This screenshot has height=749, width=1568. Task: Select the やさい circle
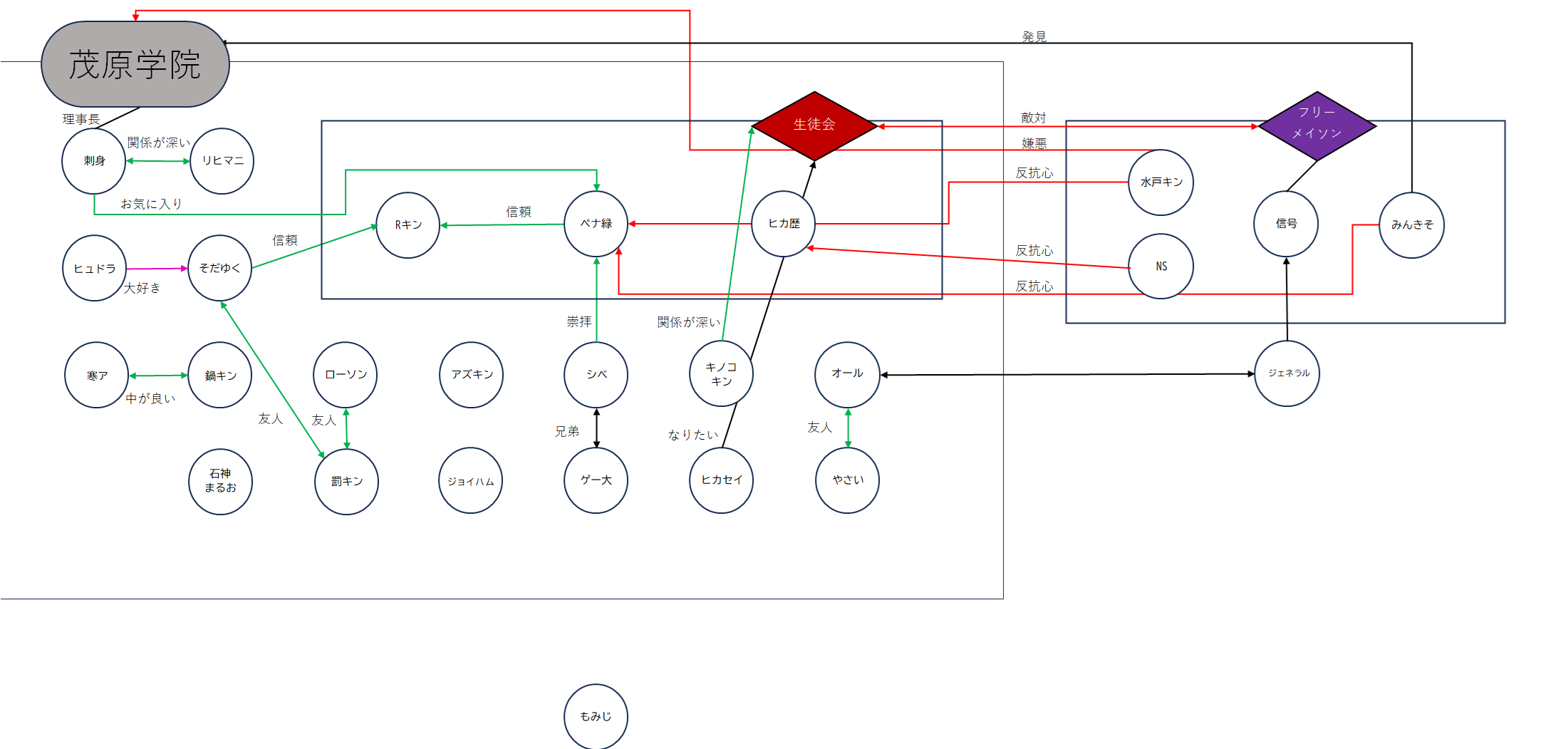click(x=848, y=480)
